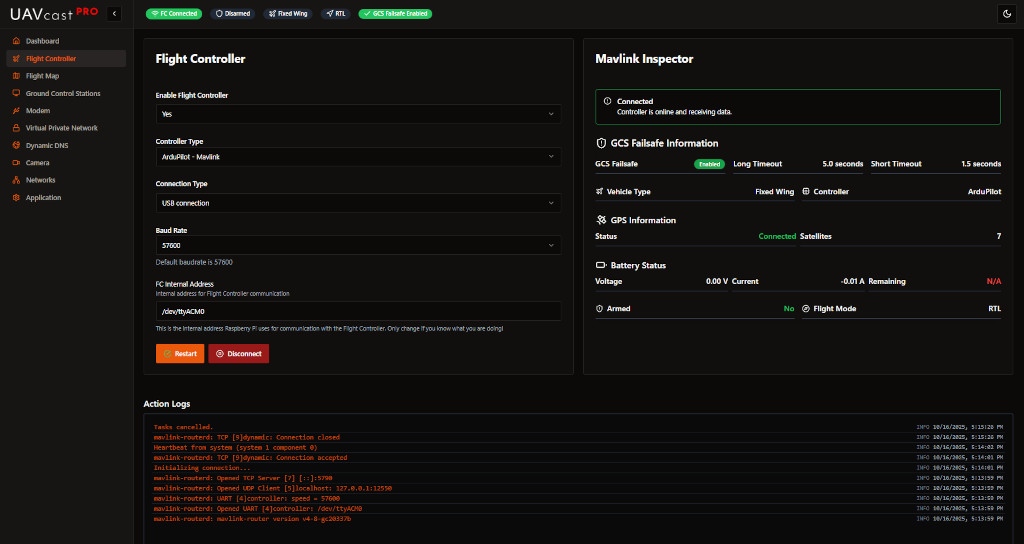1024x544 pixels.
Task: Toggle dark mode with the moon icon
Action: point(1006,14)
